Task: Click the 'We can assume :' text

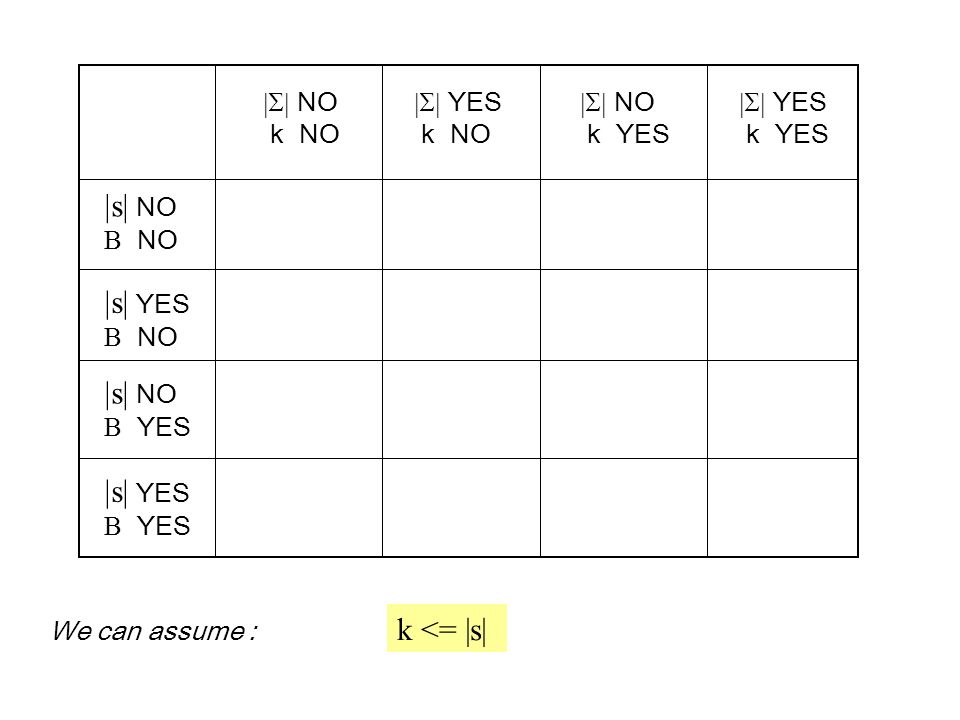Action: (154, 631)
